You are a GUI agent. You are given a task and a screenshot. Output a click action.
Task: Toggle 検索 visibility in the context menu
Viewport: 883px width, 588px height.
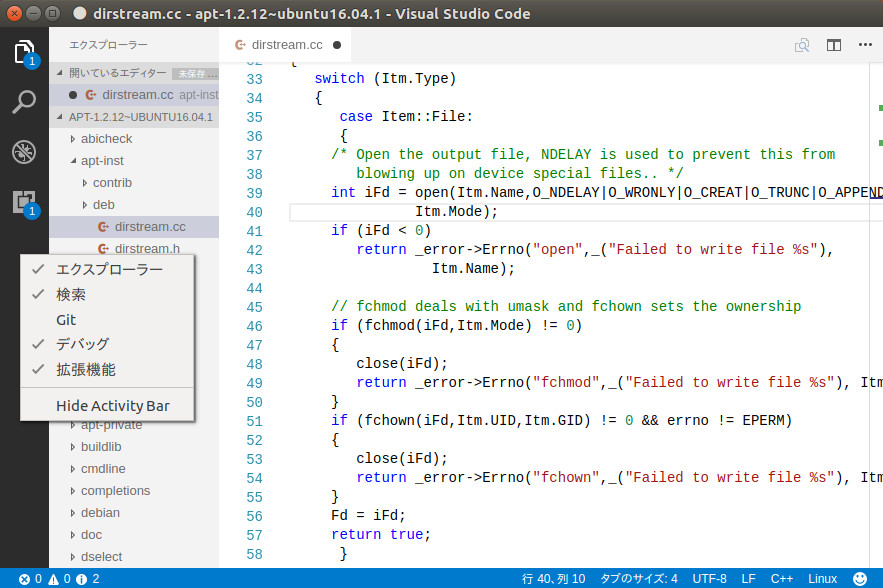click(x=107, y=295)
